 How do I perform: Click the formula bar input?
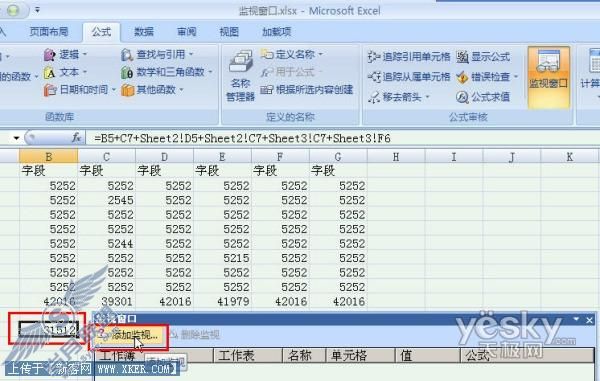[x=342, y=138]
